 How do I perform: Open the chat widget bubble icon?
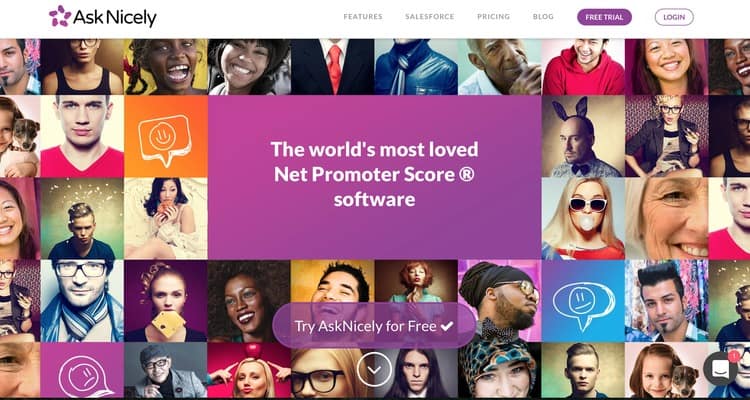tap(720, 368)
